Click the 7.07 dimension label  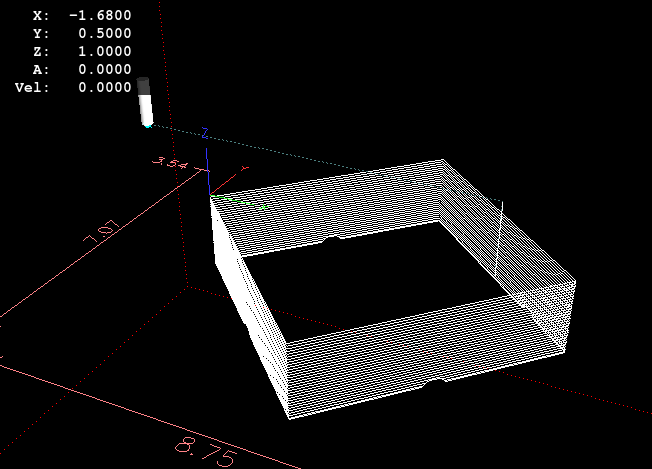100,236
